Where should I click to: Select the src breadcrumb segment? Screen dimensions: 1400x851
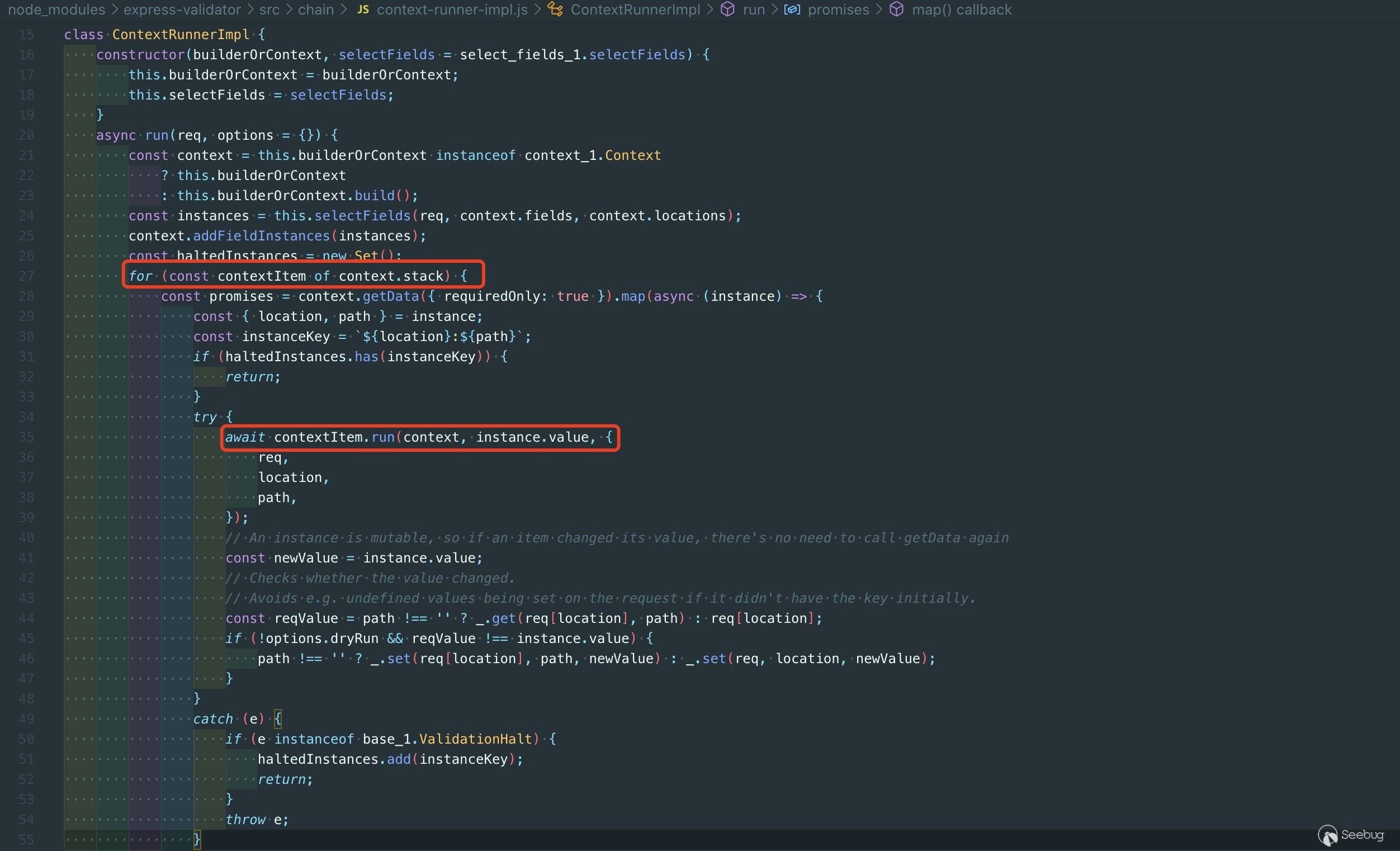tap(269, 10)
